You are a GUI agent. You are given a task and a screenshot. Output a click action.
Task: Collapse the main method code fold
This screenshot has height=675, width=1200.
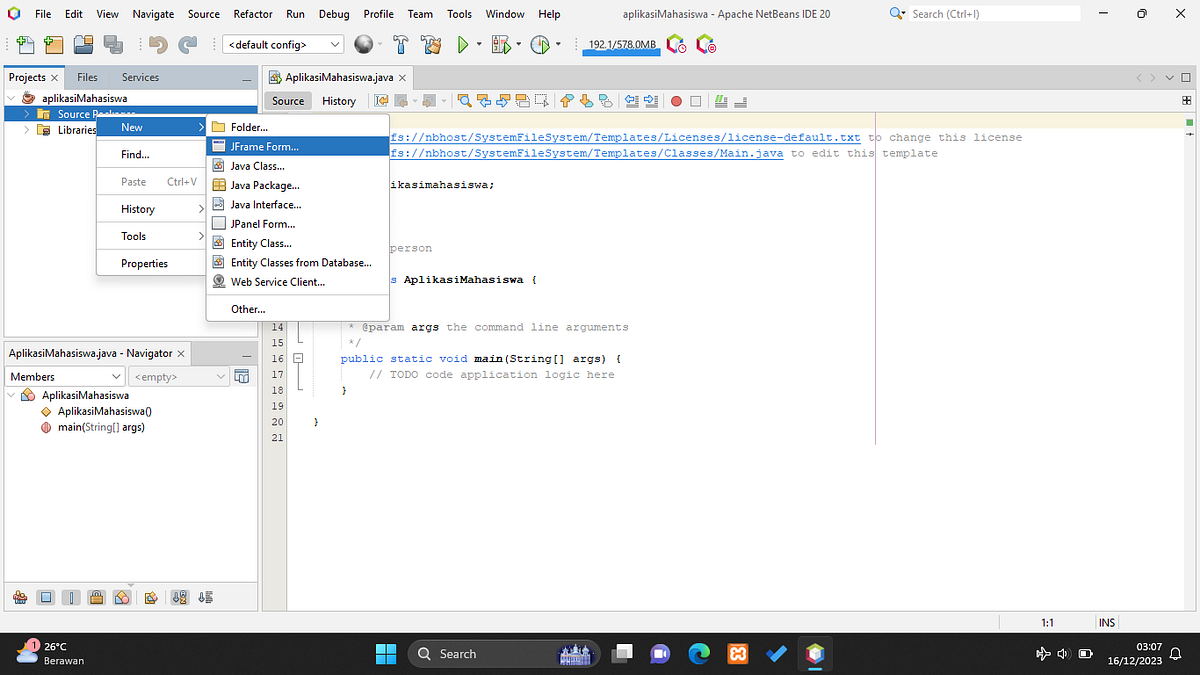297,358
